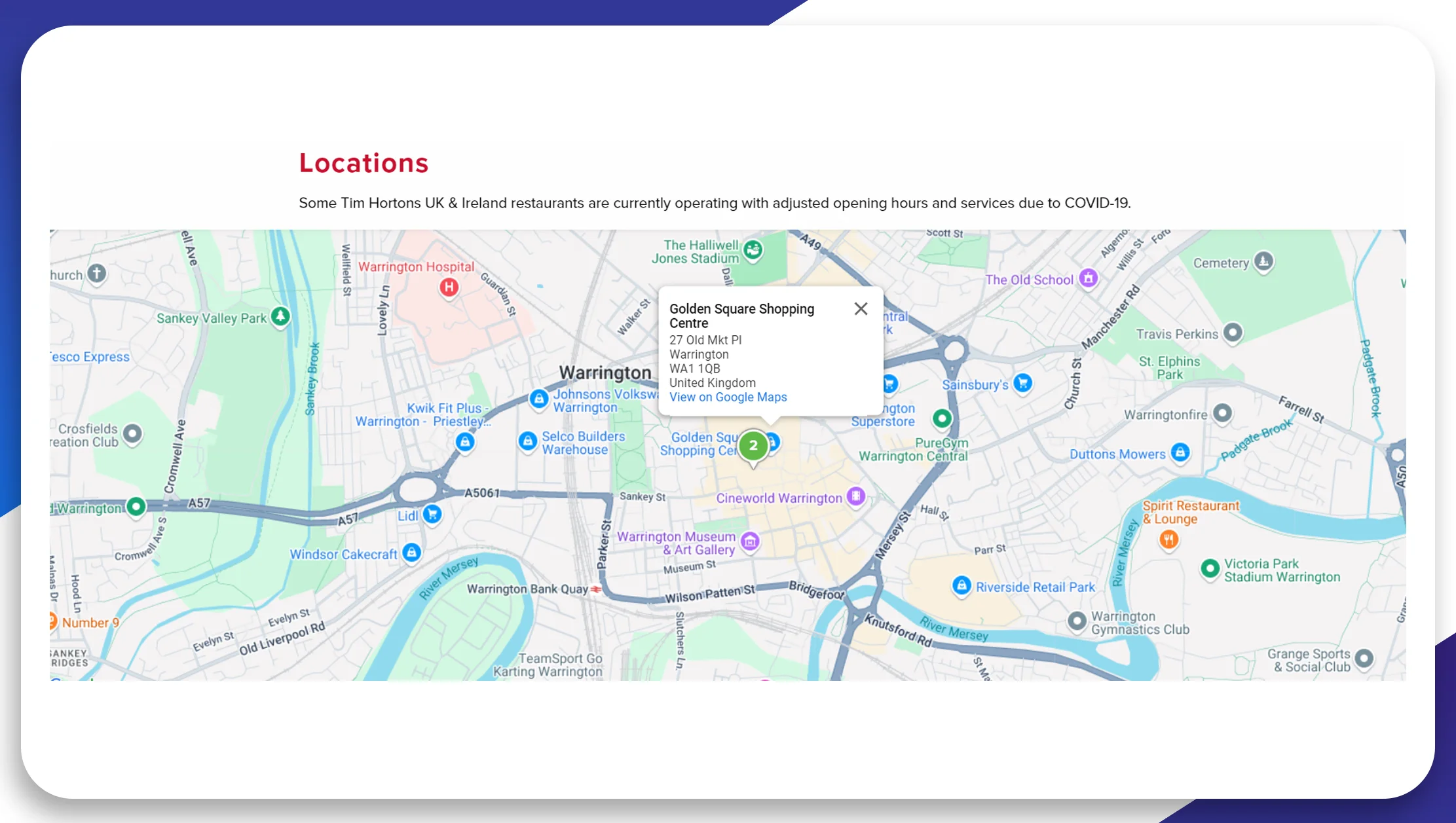1456x823 pixels.
Task: Click the Halliwell Jones Stadium marker icon
Action: [753, 249]
